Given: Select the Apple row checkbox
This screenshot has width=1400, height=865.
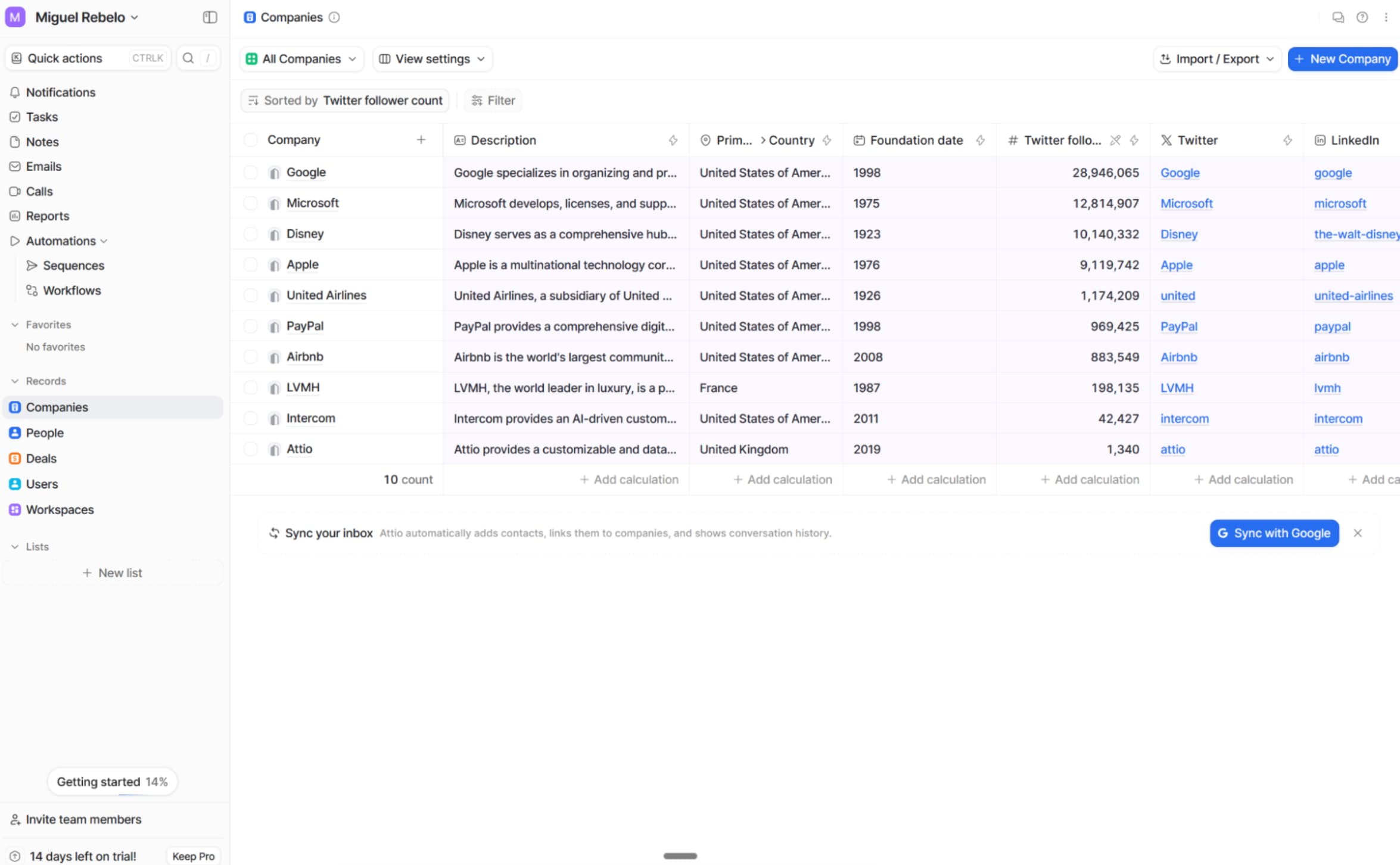Looking at the screenshot, I should click(x=251, y=265).
